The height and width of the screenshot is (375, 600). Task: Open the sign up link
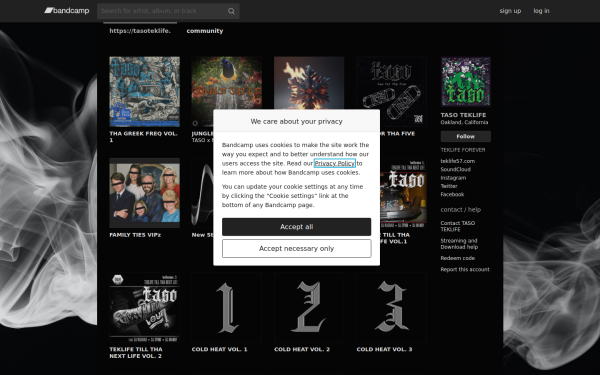[x=510, y=11]
